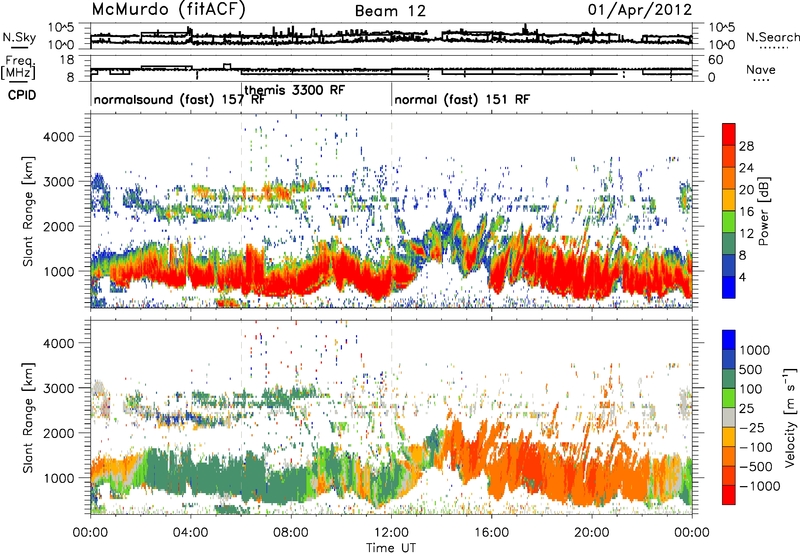Click the right '10^0' noise axis tick
This screenshot has height=554, width=800.
pos(722,45)
